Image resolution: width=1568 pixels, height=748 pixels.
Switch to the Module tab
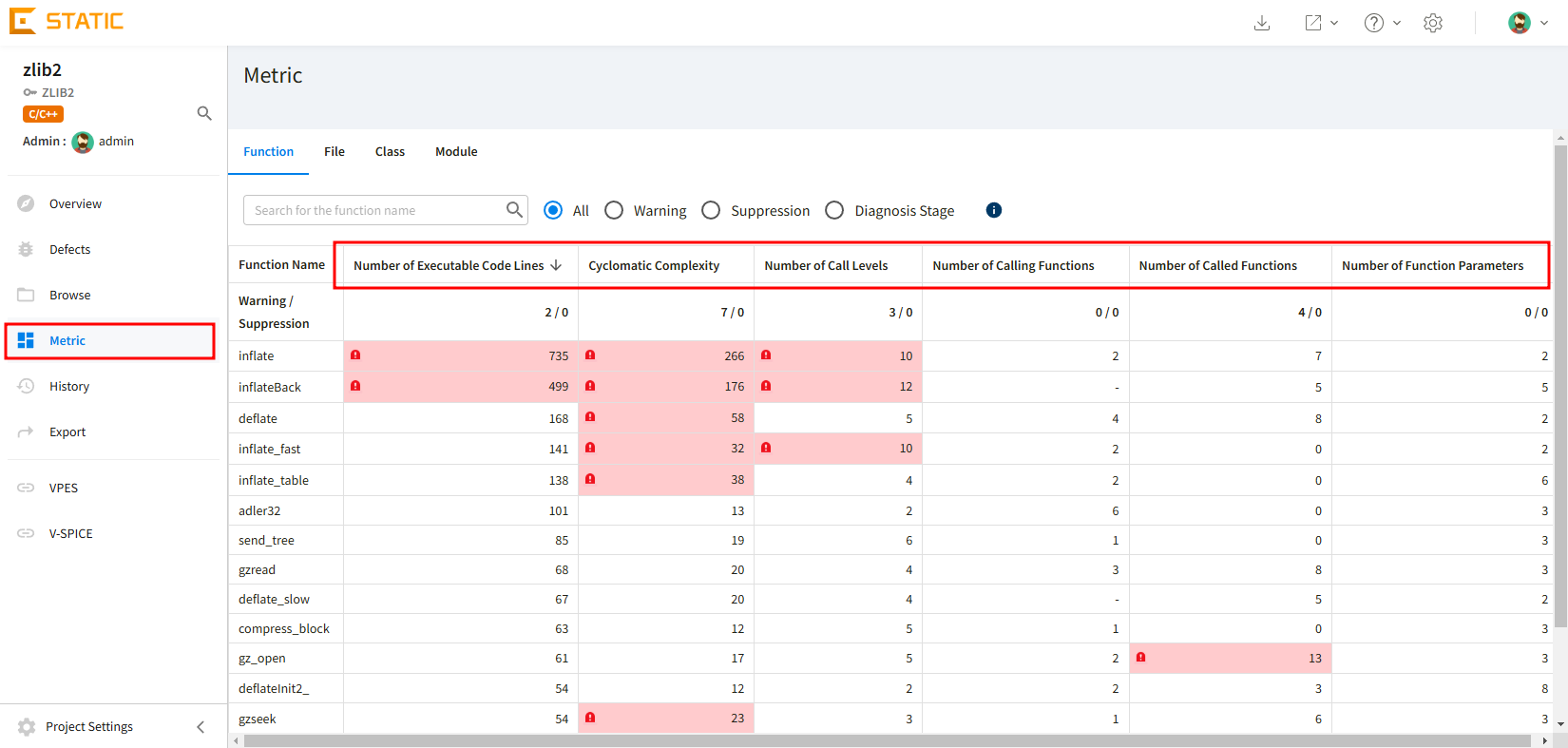pyautogui.click(x=456, y=152)
